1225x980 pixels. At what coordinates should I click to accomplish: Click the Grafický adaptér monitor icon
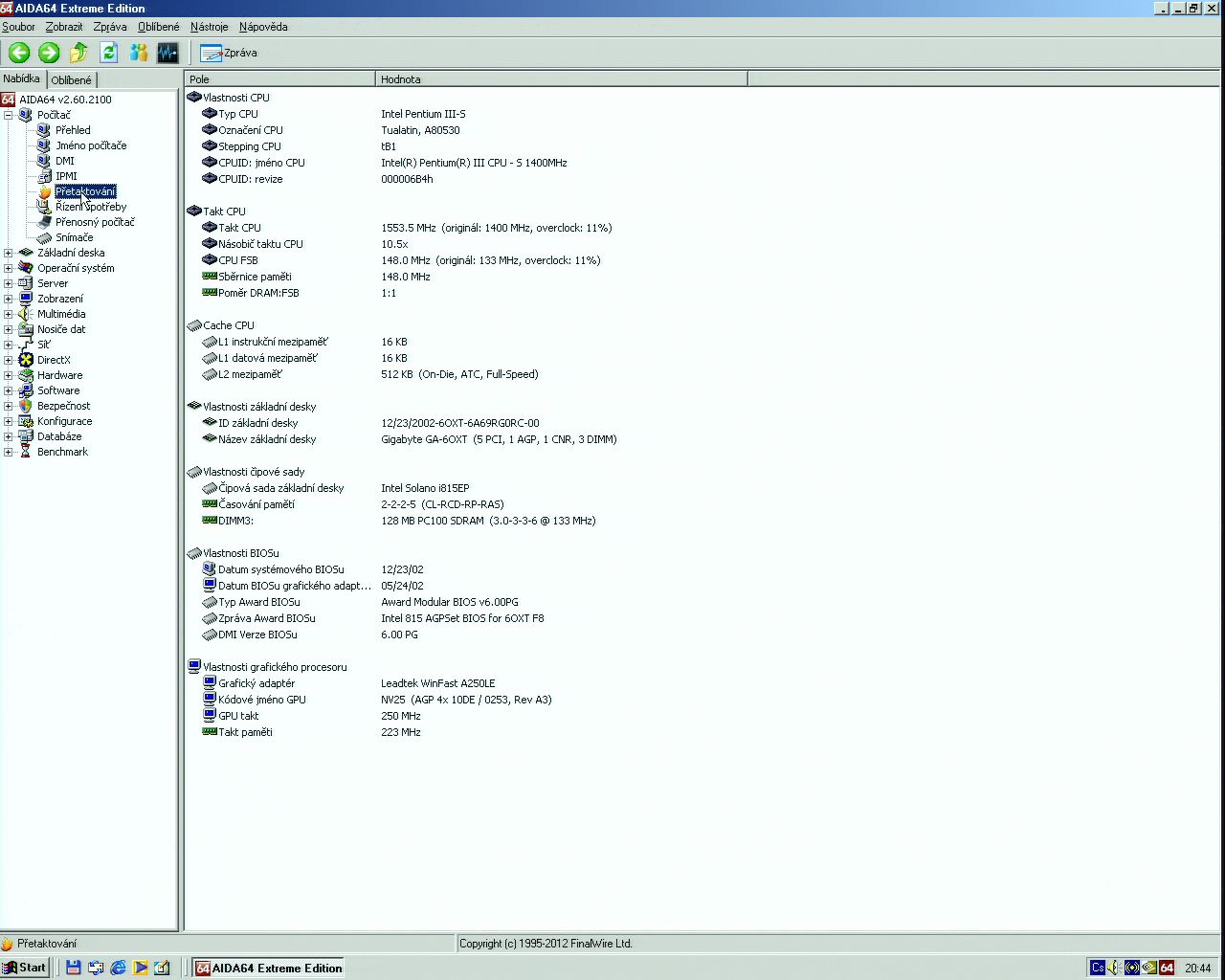tap(210, 683)
